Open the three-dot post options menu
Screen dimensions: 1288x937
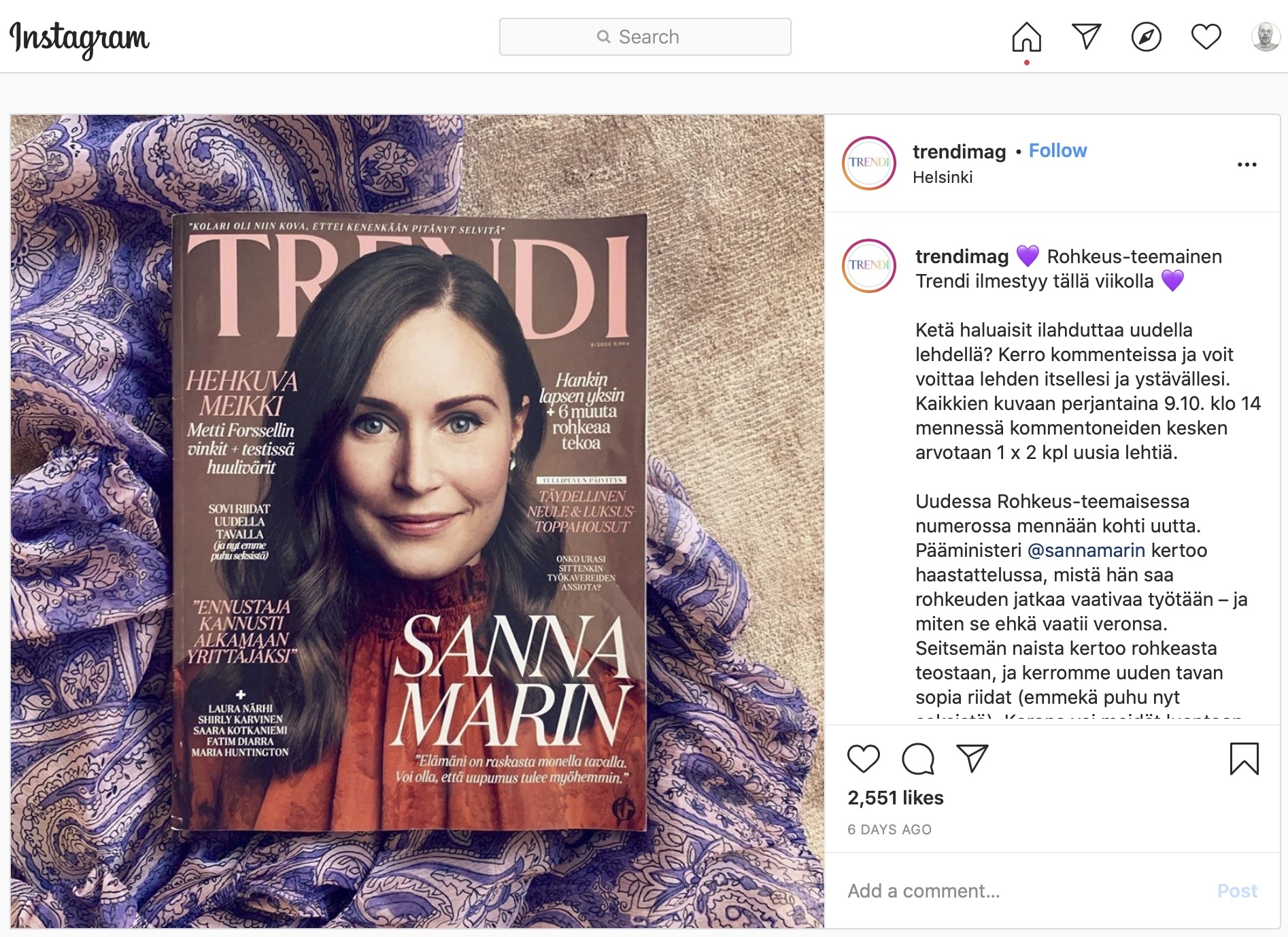coord(1247,165)
